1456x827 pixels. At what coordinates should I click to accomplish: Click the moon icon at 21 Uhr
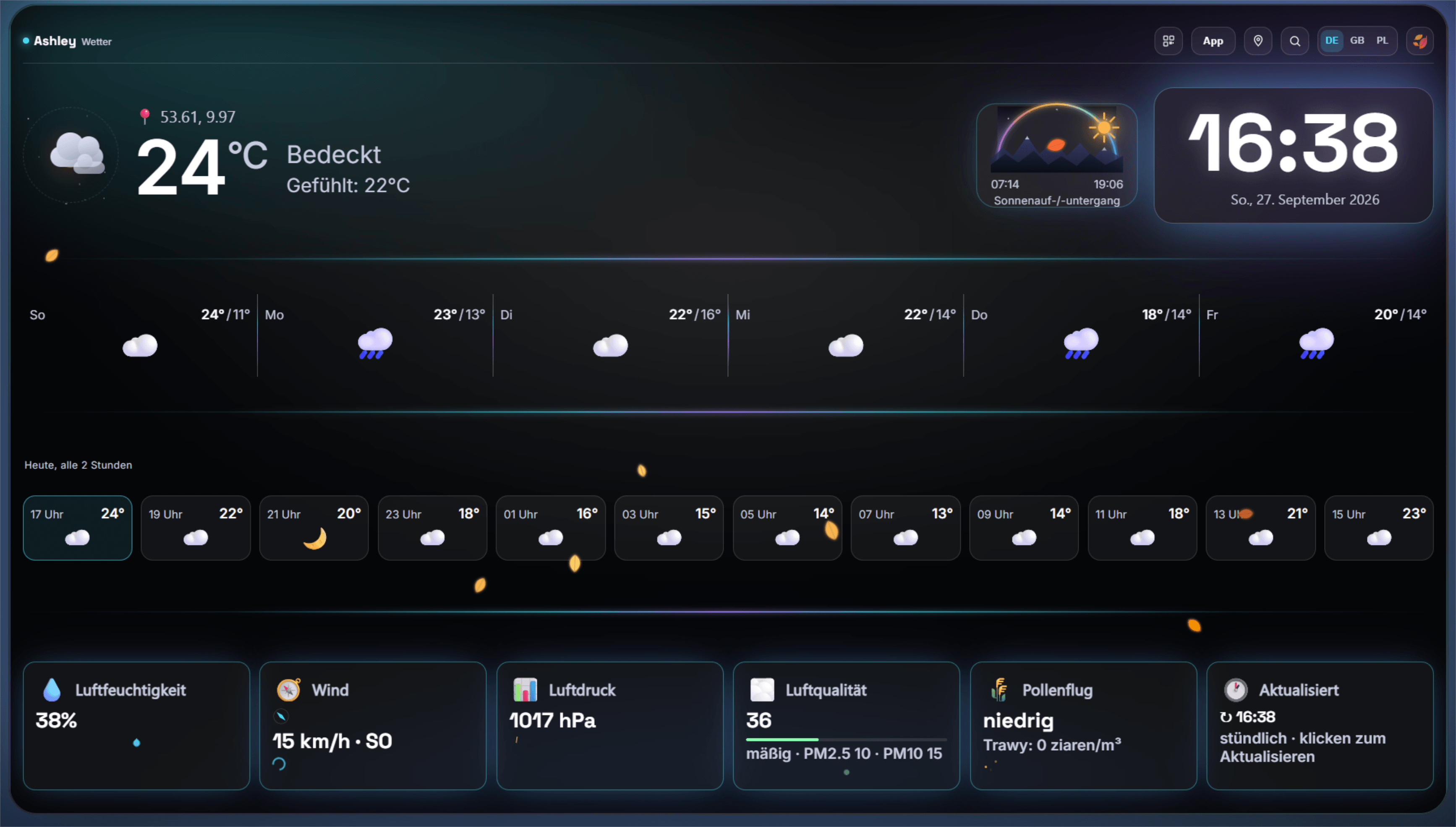[x=315, y=538]
